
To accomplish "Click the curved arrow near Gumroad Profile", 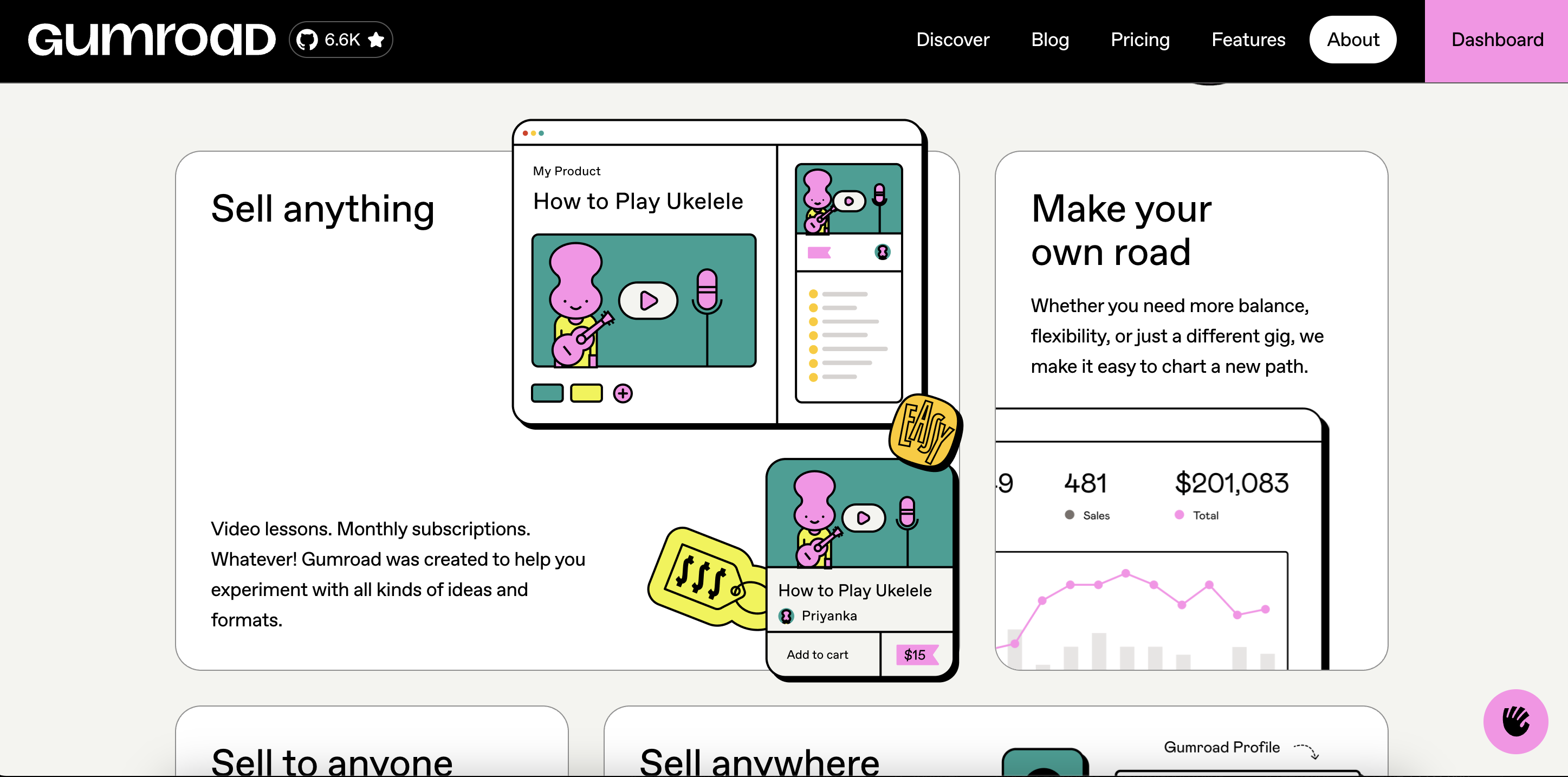I will coord(1307,751).
